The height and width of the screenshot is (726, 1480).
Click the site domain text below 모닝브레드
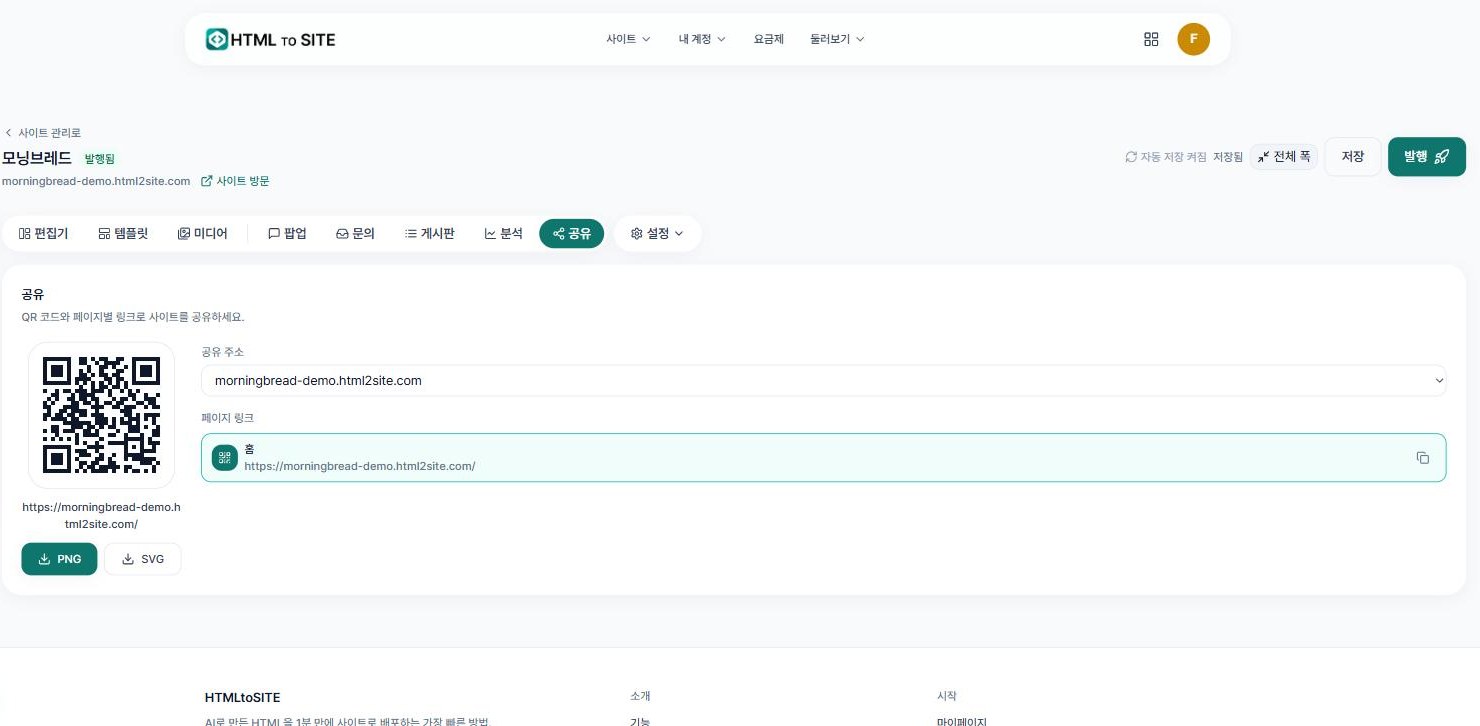pos(96,181)
